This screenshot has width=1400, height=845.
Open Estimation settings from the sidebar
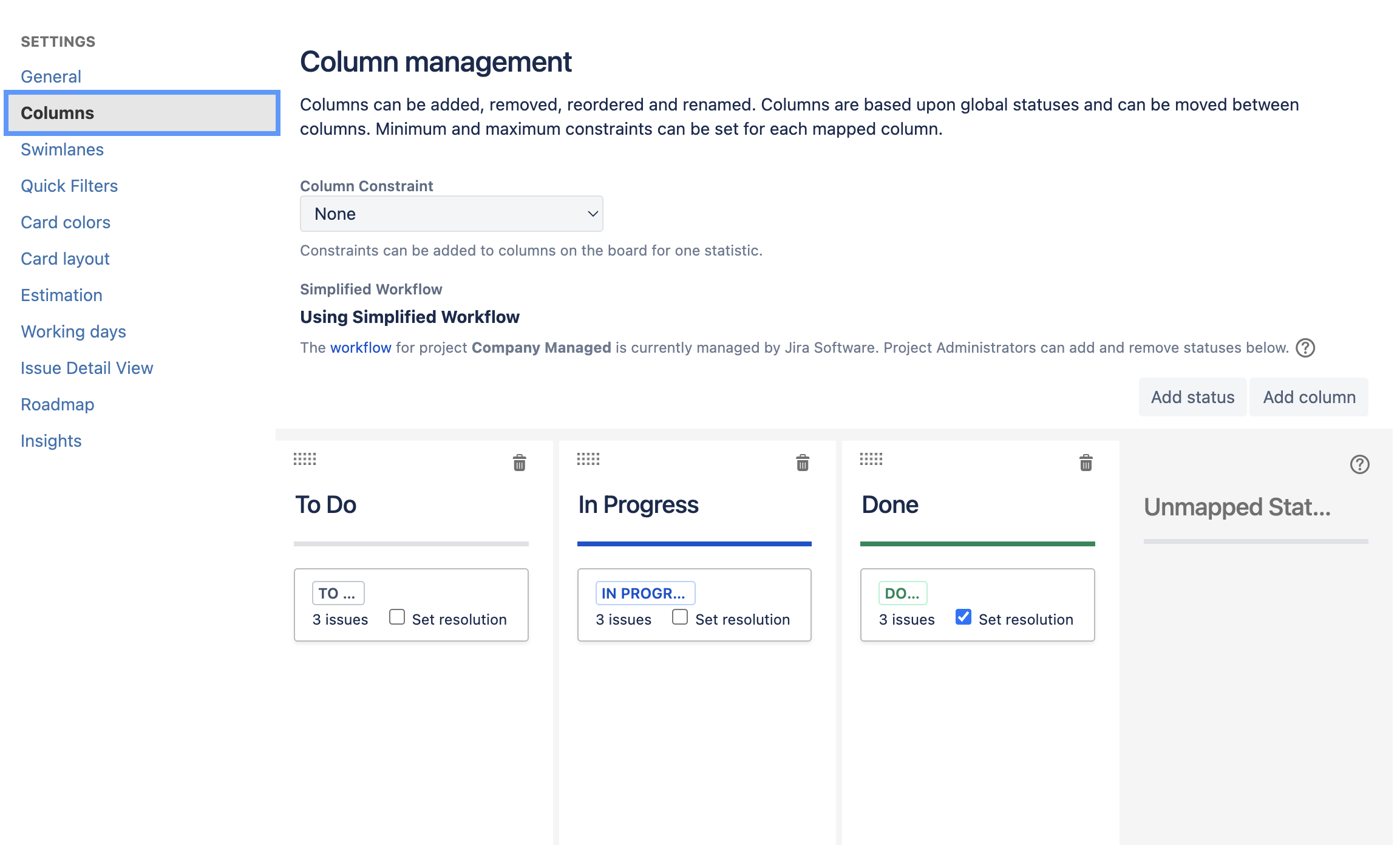pyautogui.click(x=61, y=295)
